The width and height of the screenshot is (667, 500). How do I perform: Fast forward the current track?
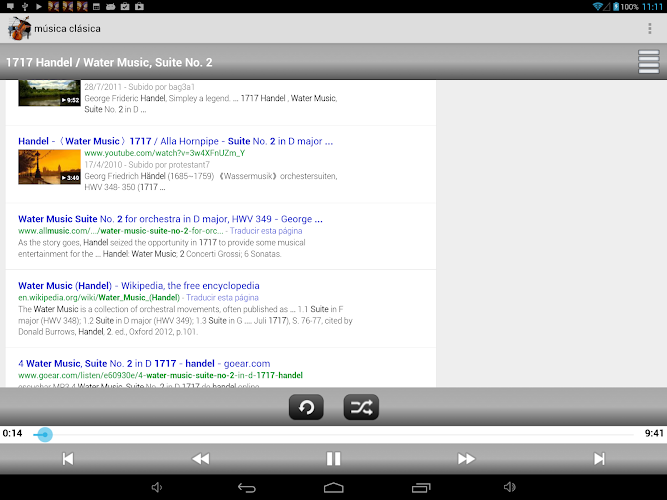point(466,459)
